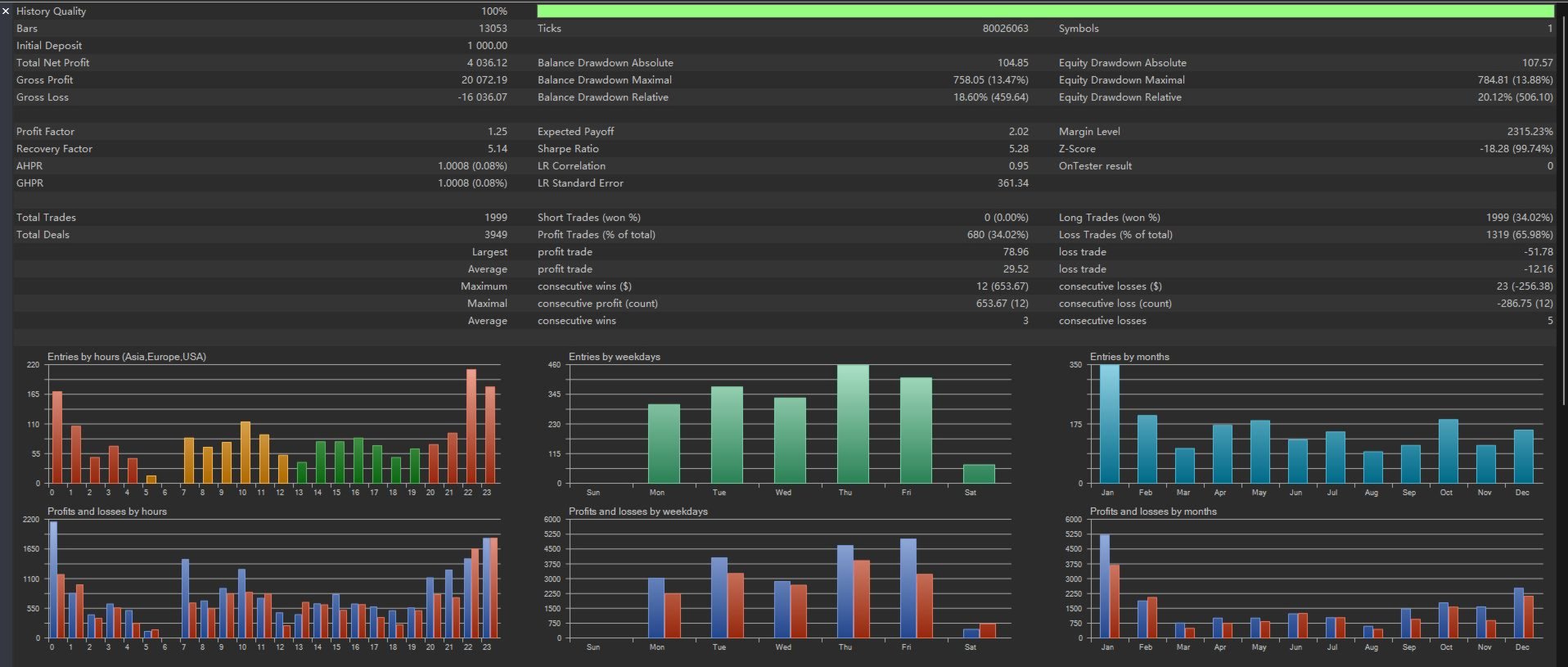The width and height of the screenshot is (1568, 667).
Task: Select the Profit Factor value "1.25"
Action: click(498, 132)
